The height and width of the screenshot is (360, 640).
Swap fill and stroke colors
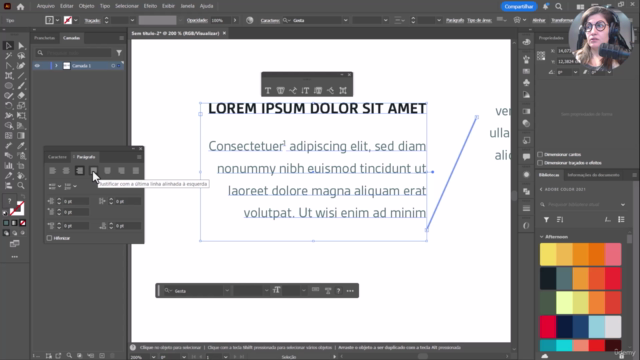coord(22,197)
